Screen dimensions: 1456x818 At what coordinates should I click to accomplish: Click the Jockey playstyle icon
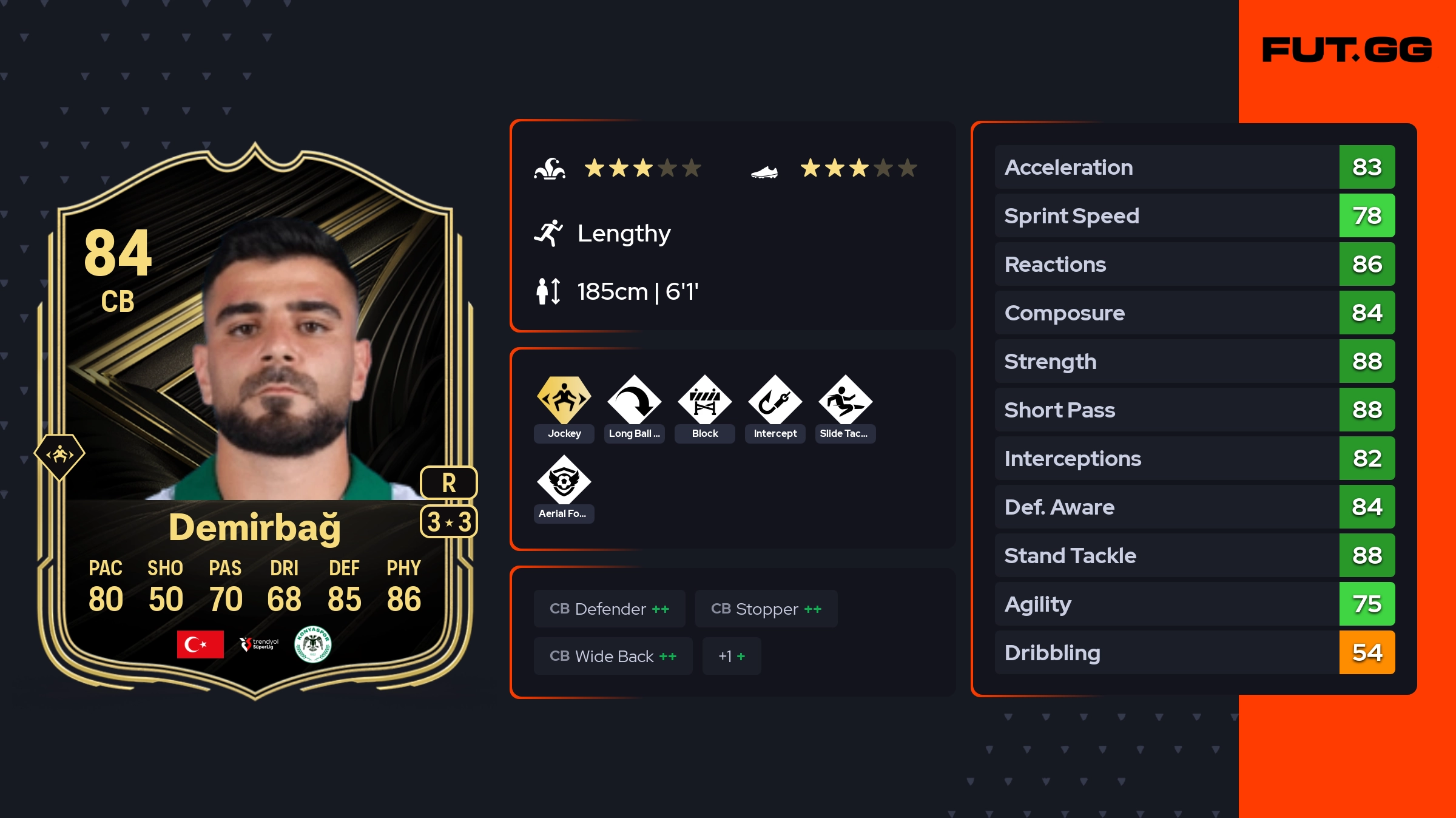point(564,399)
